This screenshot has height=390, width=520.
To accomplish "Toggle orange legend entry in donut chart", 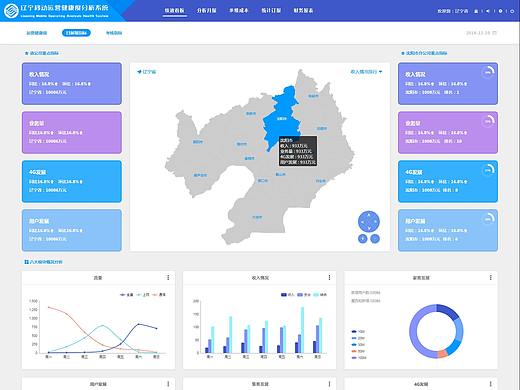I will pos(358,351).
